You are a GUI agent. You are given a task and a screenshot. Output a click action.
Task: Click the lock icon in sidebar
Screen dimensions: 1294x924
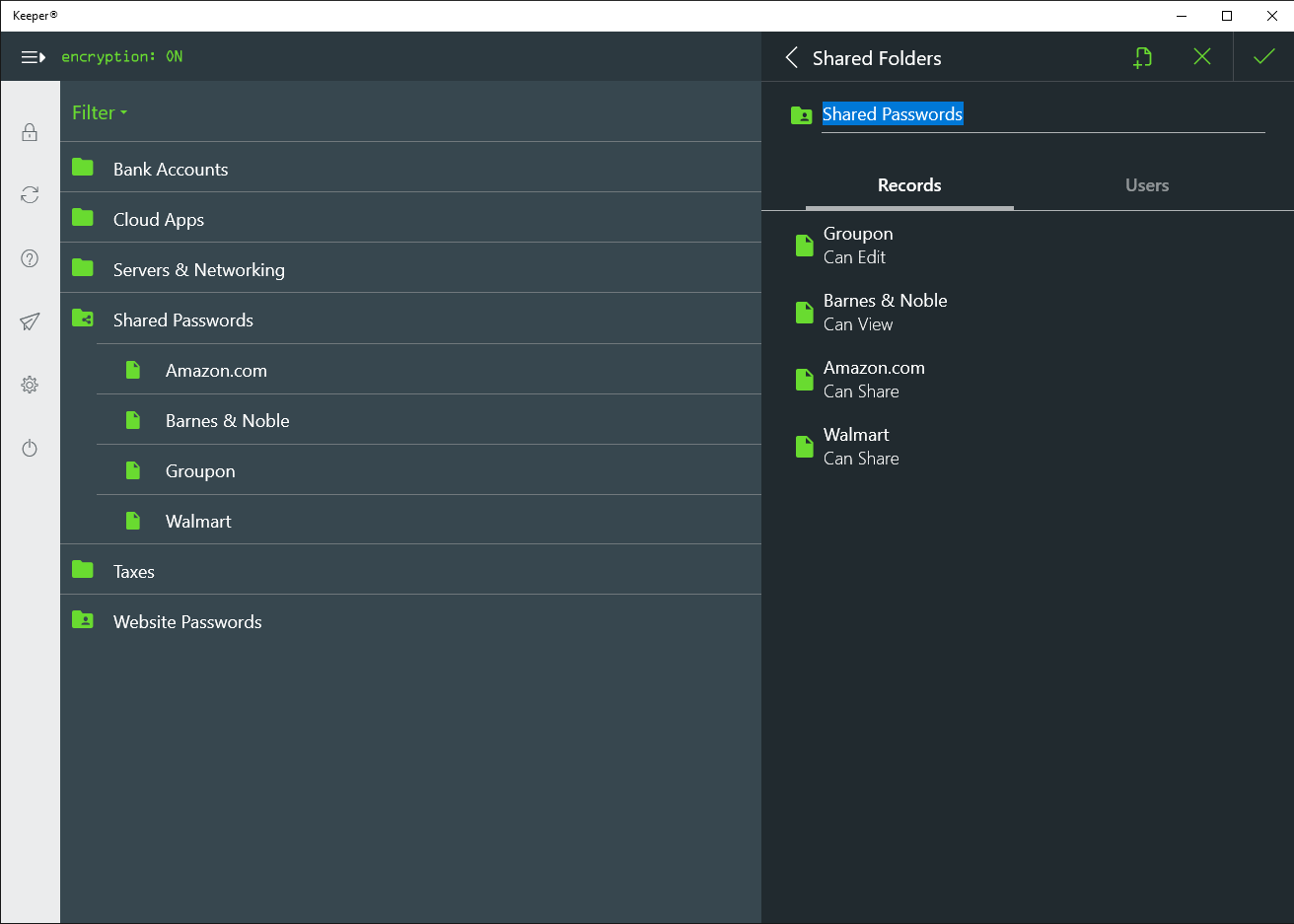[30, 132]
